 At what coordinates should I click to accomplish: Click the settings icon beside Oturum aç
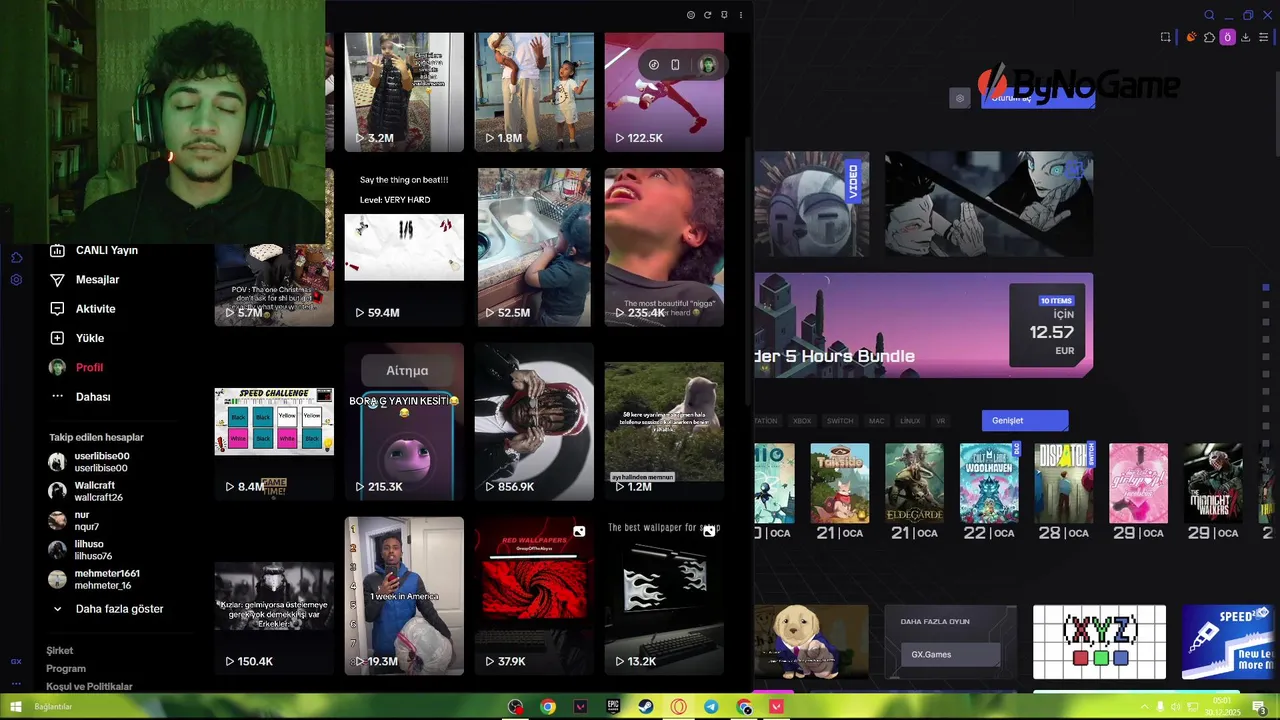click(x=960, y=98)
